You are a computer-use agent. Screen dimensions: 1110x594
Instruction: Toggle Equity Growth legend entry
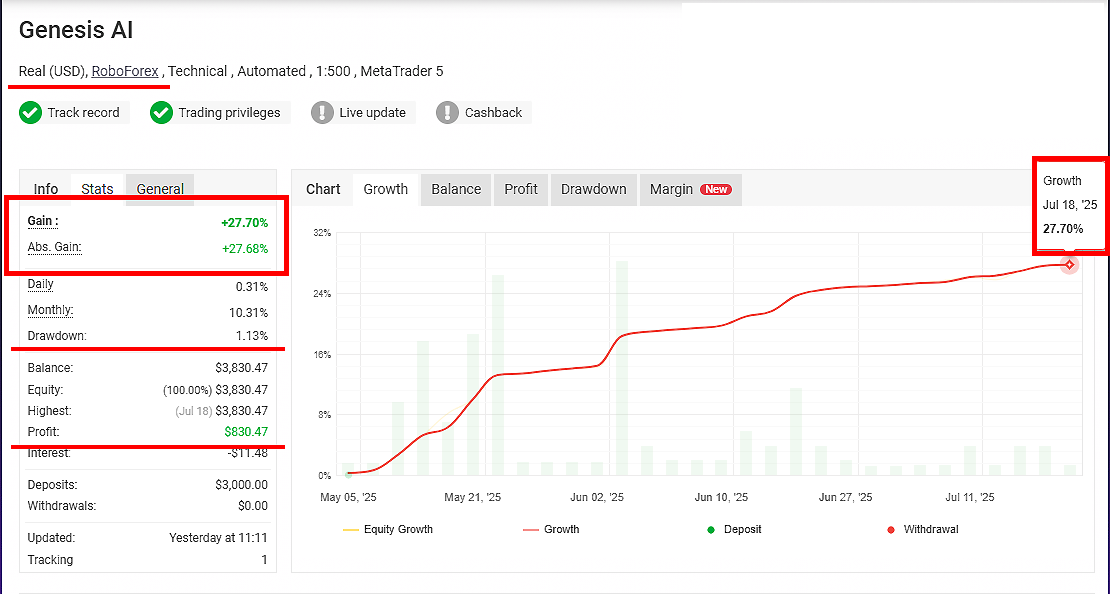pyautogui.click(x=387, y=529)
